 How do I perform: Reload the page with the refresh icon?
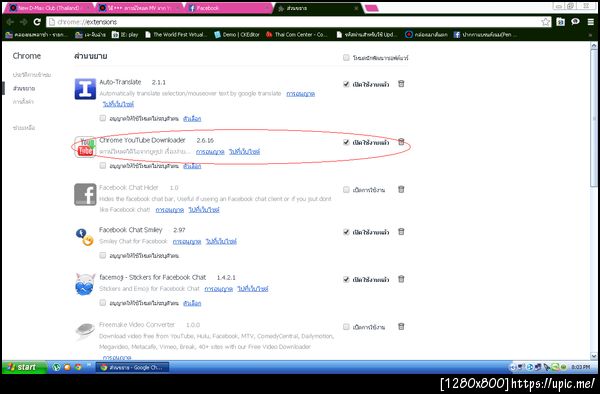point(37,22)
